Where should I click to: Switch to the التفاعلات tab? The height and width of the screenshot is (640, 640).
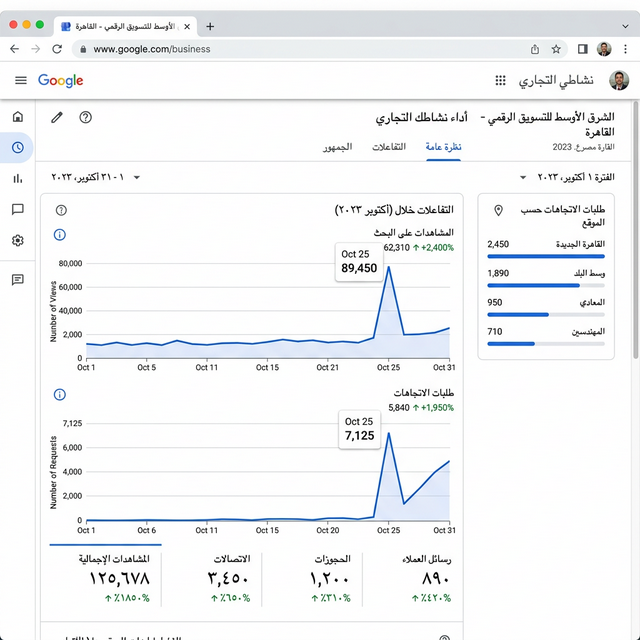pyautogui.click(x=388, y=147)
